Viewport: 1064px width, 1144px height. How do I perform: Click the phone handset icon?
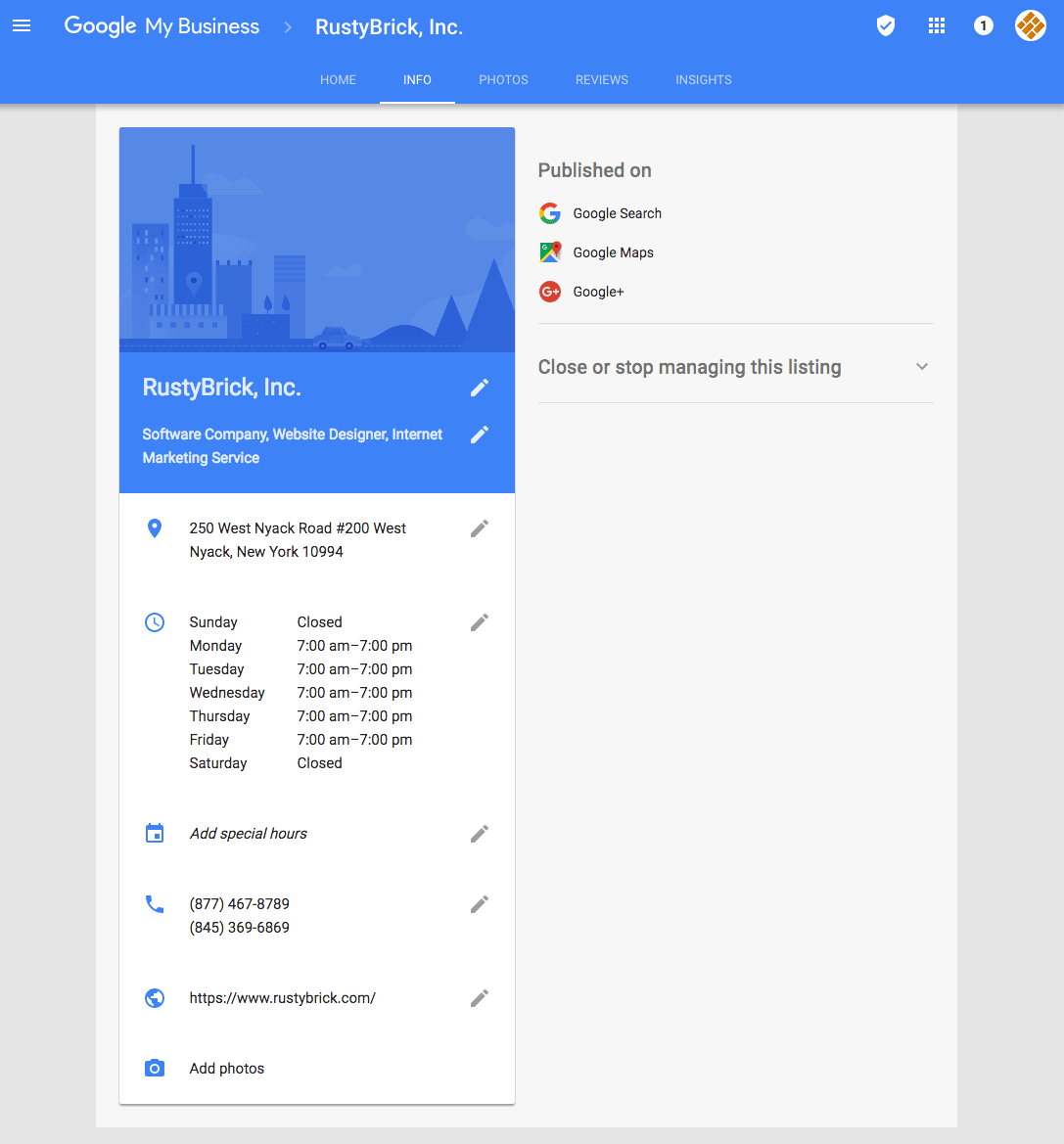click(x=155, y=904)
